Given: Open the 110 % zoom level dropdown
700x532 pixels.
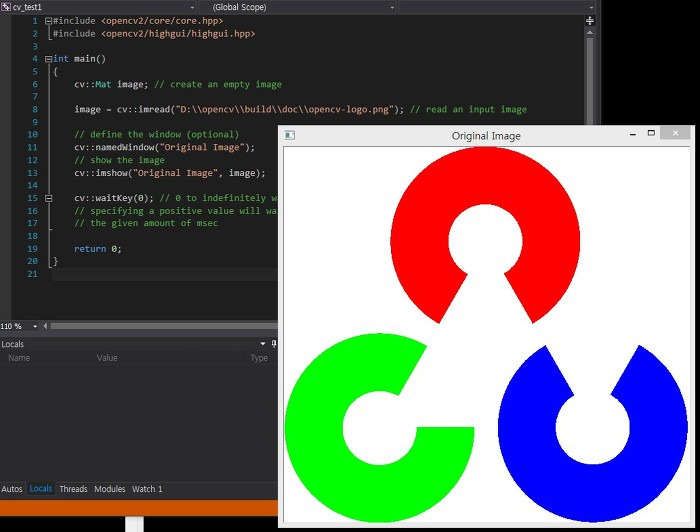Looking at the screenshot, I should tap(35, 326).
